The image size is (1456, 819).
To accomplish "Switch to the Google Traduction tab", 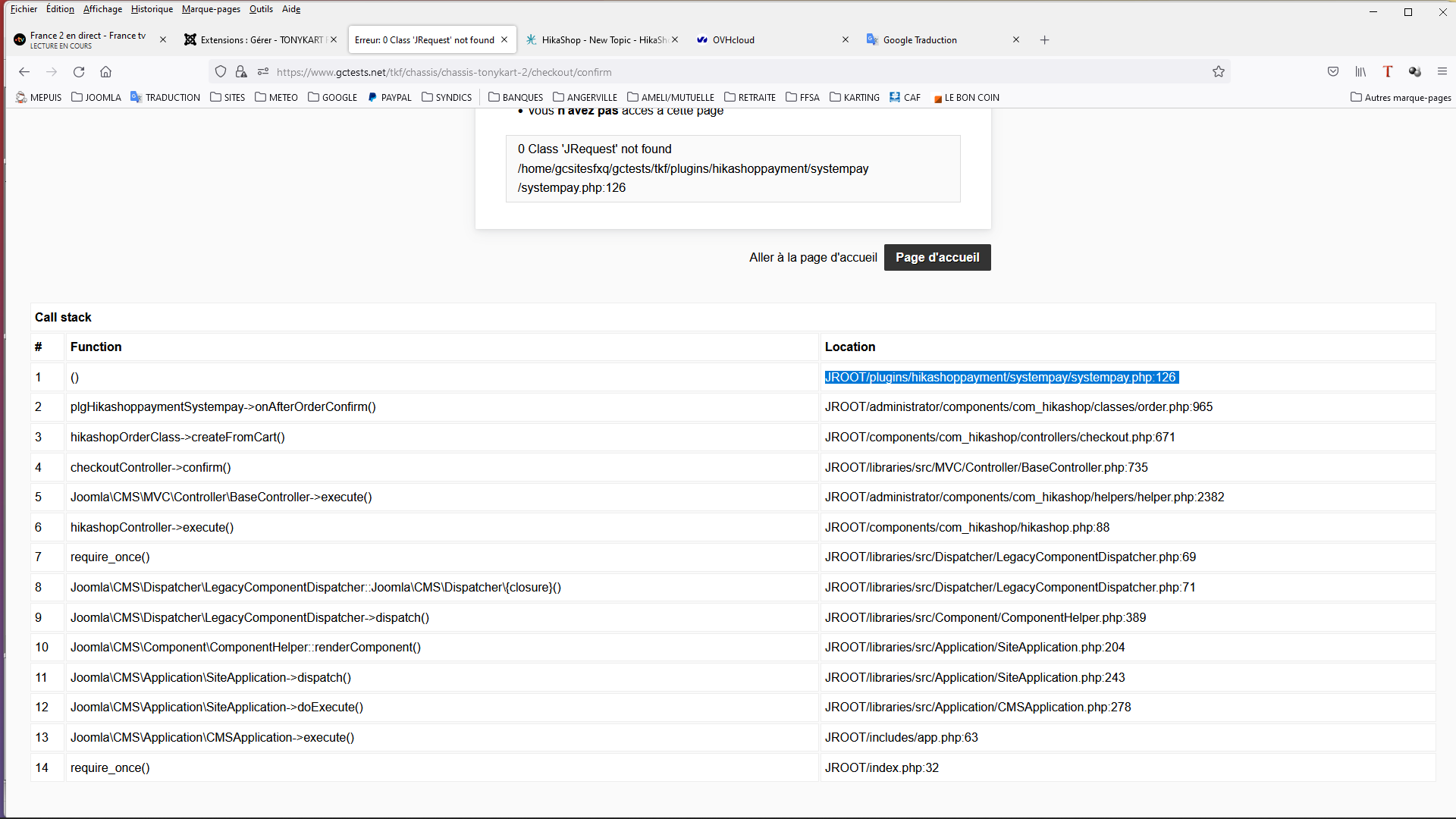I will pos(919,40).
